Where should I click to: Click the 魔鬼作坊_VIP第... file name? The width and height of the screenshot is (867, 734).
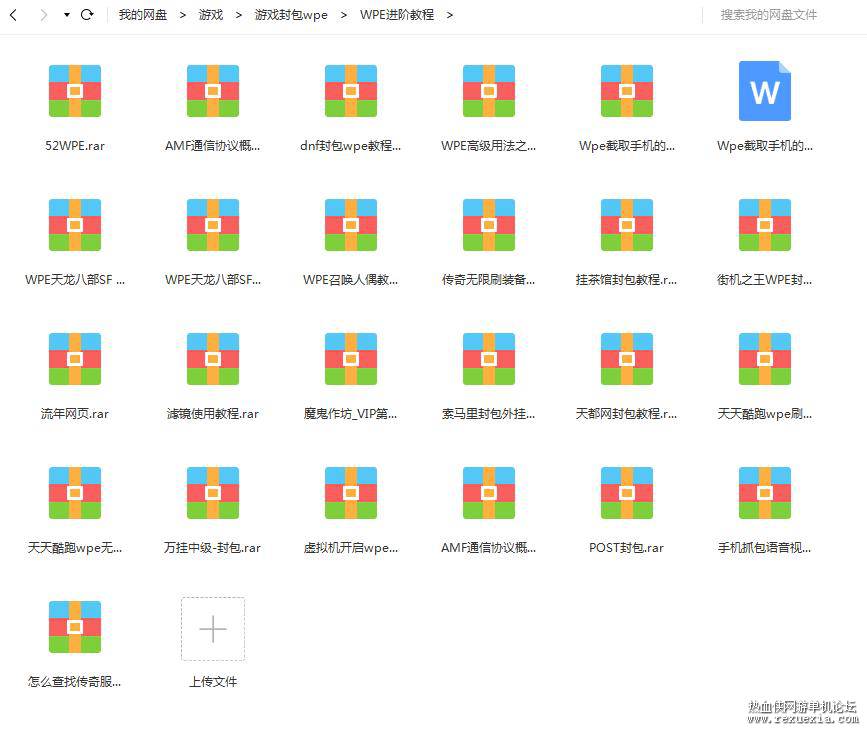pyautogui.click(x=351, y=414)
